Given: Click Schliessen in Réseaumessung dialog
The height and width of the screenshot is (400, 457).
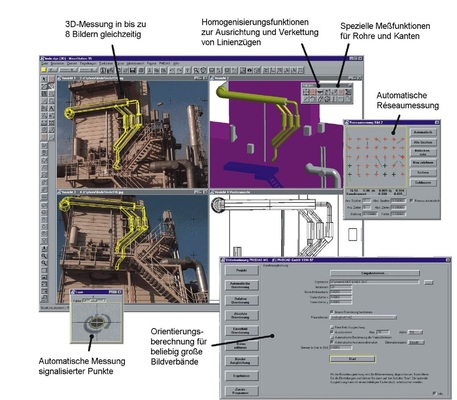Looking at the screenshot, I should (x=423, y=183).
